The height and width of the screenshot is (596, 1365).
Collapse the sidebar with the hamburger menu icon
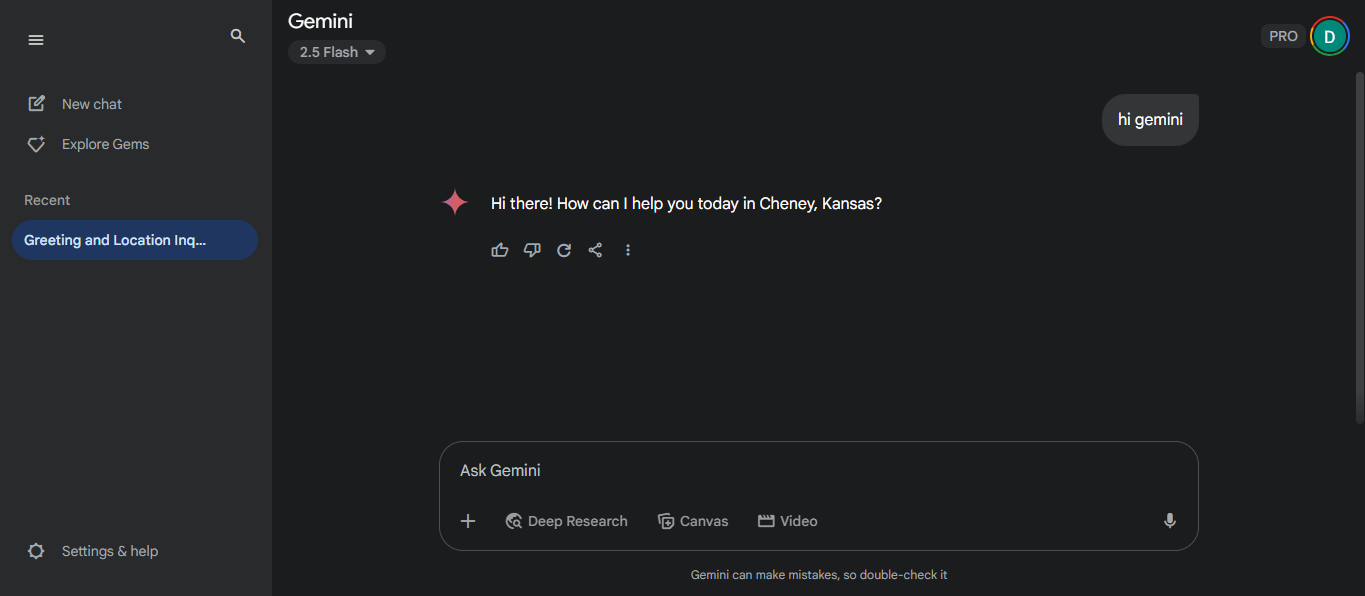pyautogui.click(x=36, y=40)
